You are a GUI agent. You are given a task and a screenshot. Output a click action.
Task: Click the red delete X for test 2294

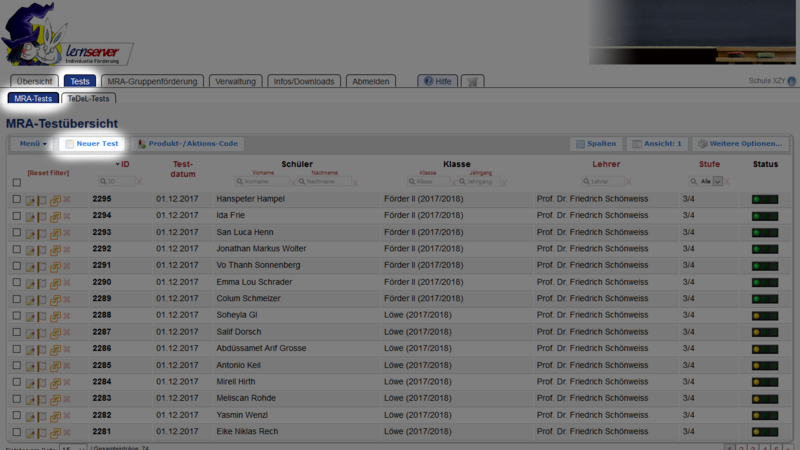67,216
